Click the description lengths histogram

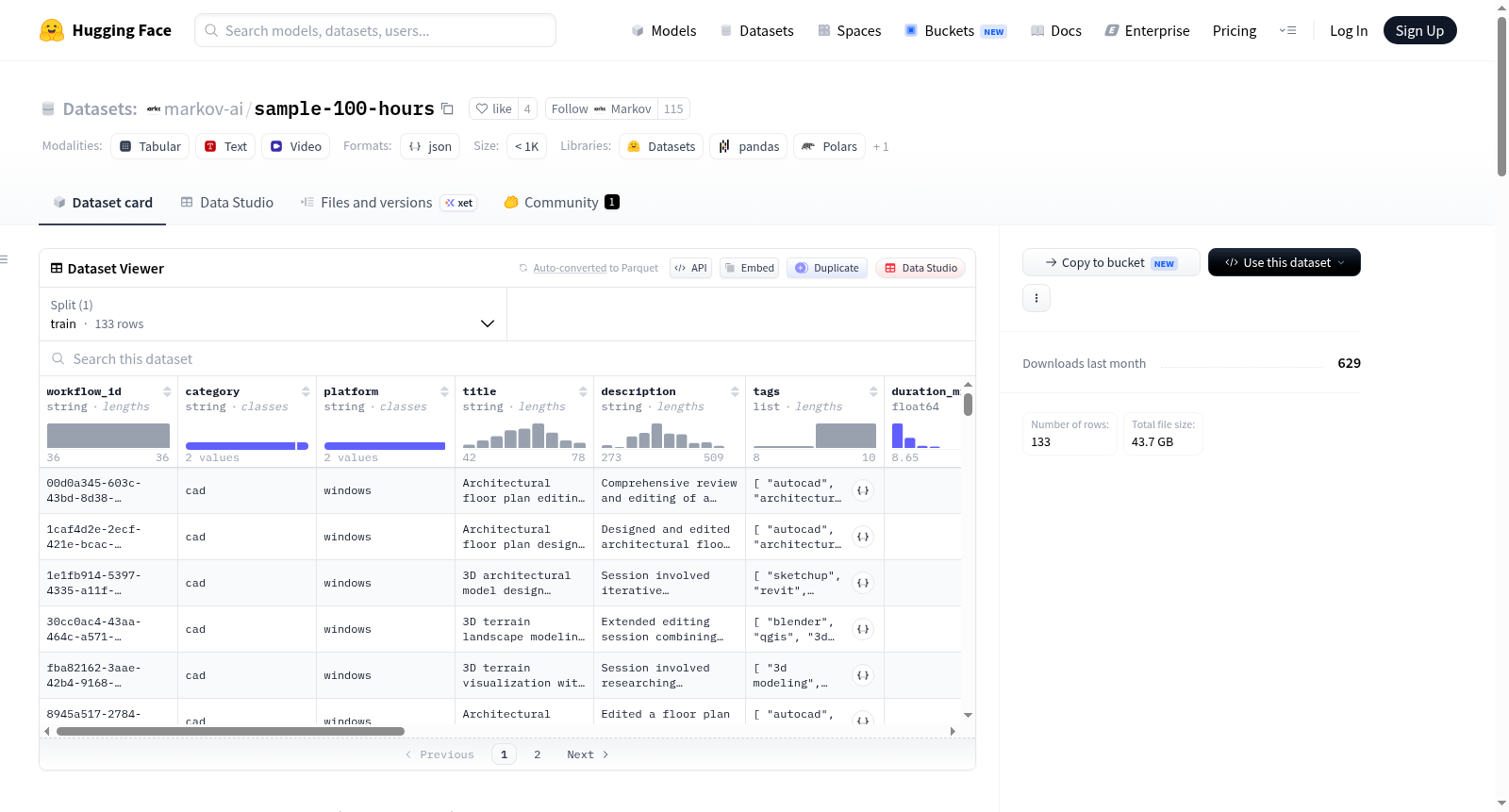663,435
